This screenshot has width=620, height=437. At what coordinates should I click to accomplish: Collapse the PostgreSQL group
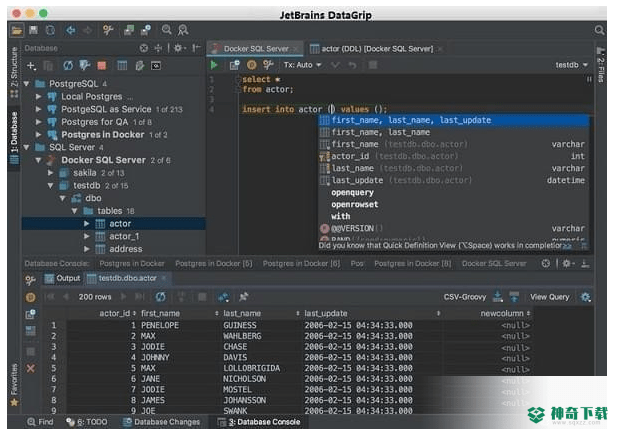(x=26, y=84)
